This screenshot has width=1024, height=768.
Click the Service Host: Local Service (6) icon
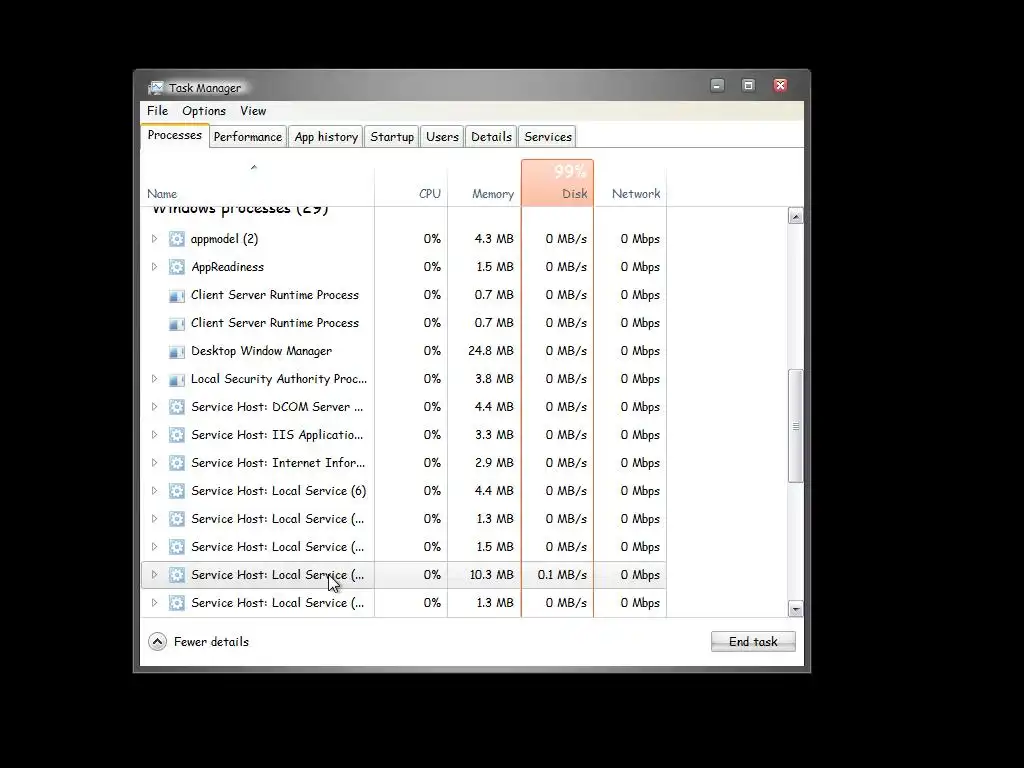click(176, 491)
